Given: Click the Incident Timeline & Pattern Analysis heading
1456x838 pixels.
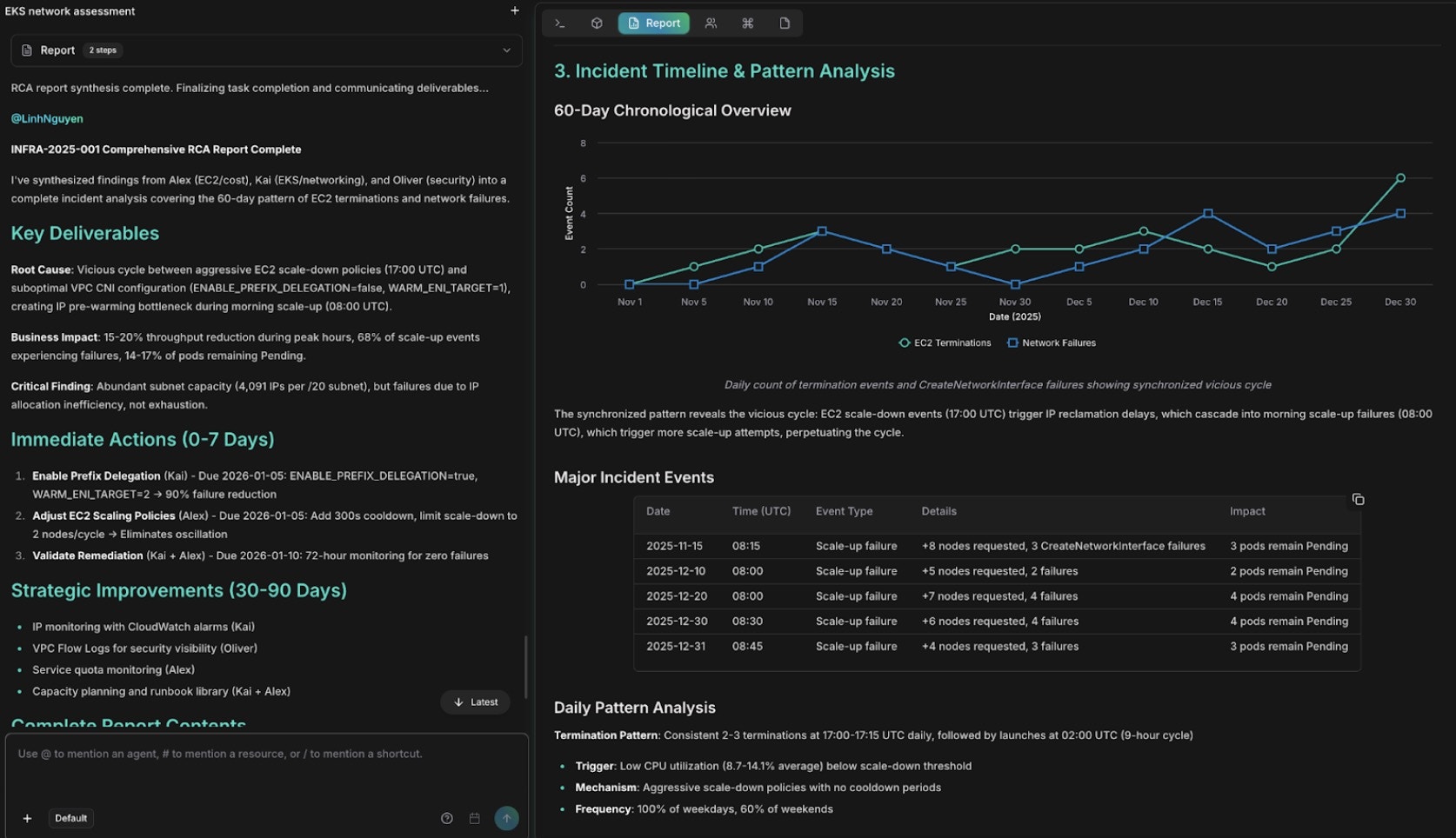Looking at the screenshot, I should 725,71.
